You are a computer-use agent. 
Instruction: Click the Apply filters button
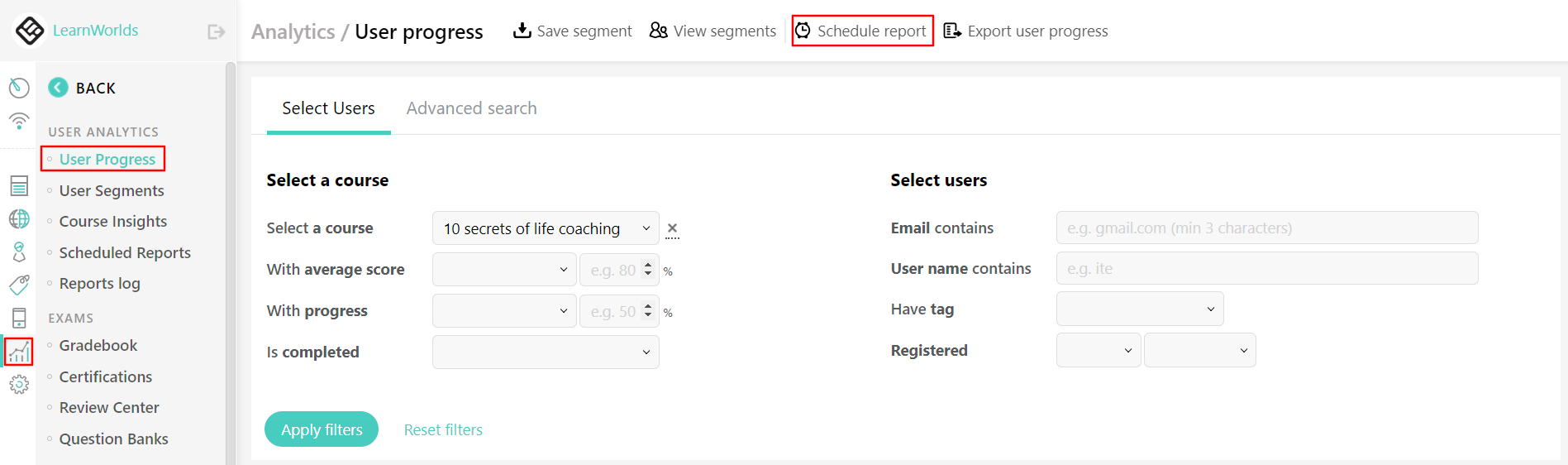click(322, 429)
